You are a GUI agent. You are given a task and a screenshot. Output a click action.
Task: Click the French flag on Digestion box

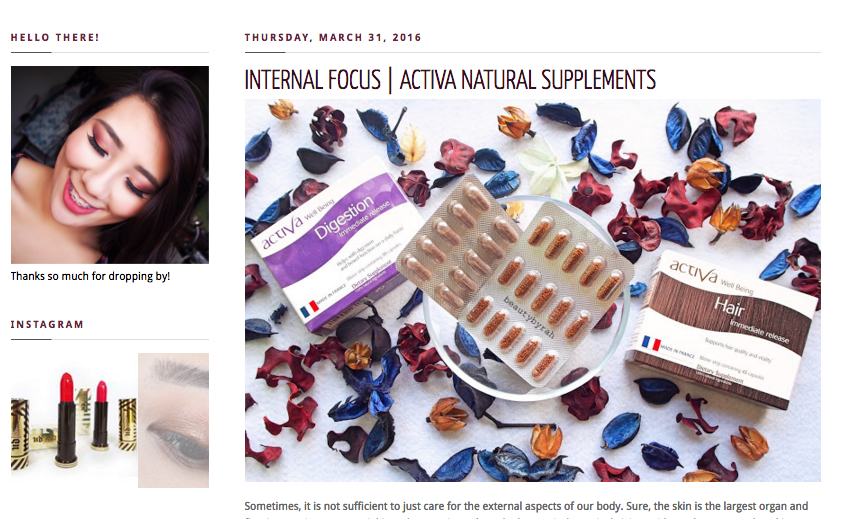(310, 308)
